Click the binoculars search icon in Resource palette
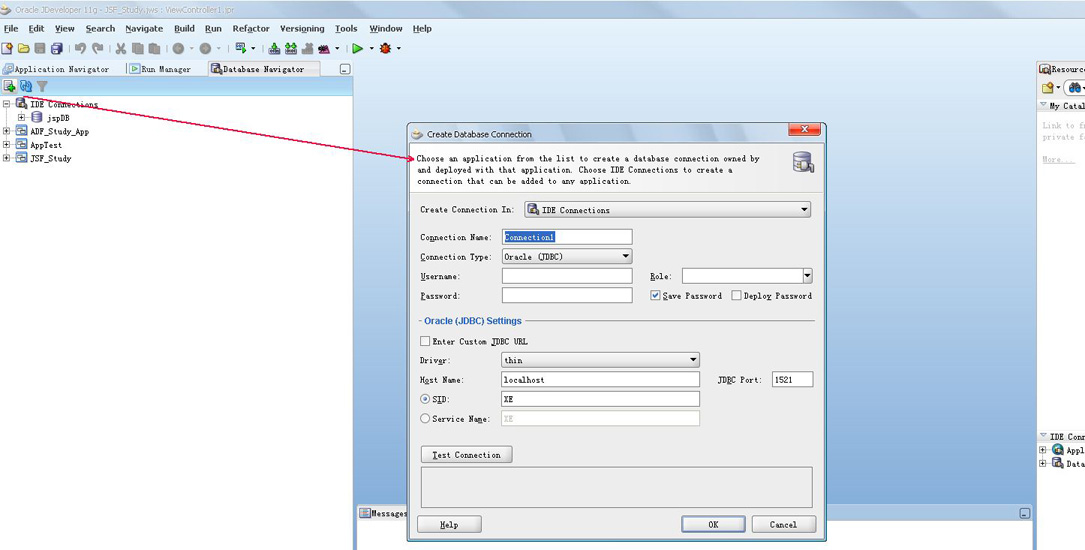The height and width of the screenshot is (550, 1085). coord(1075,88)
